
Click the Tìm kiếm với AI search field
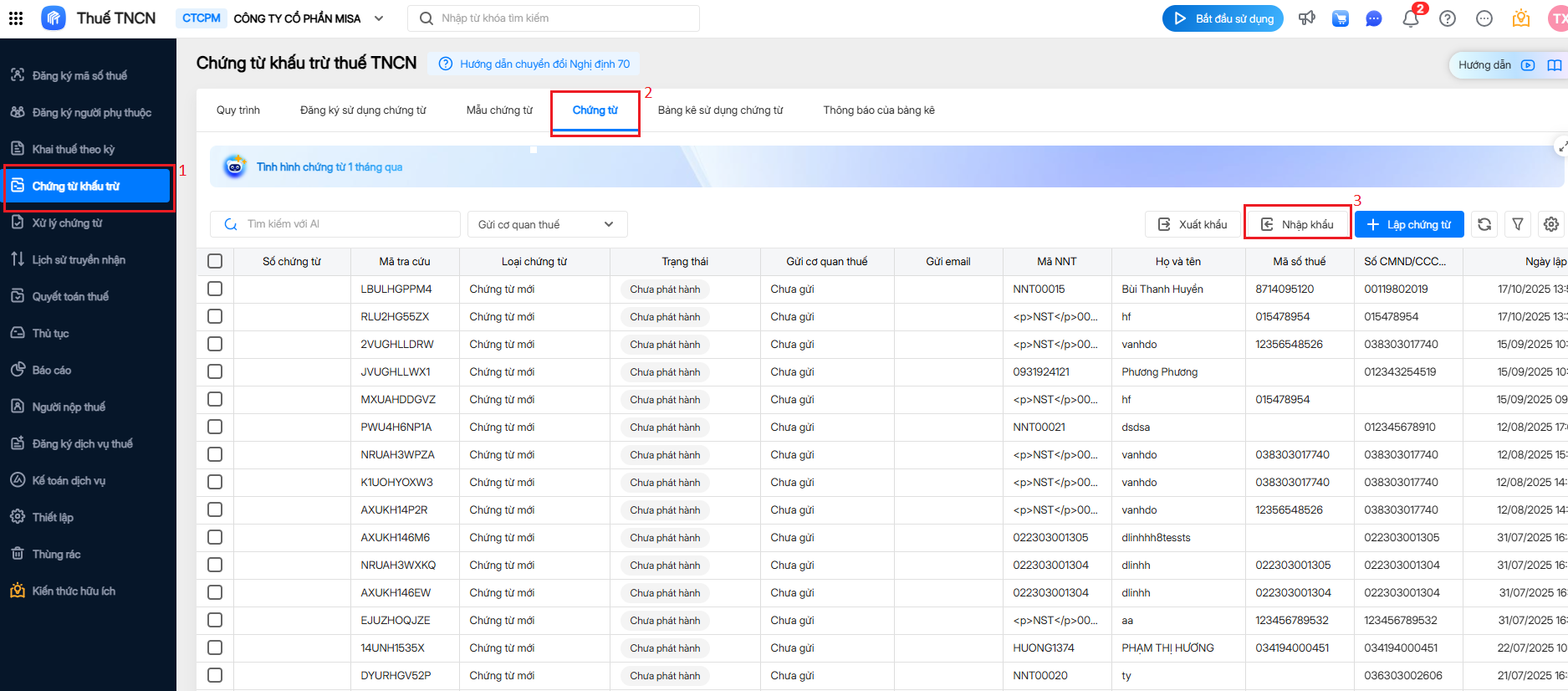(343, 224)
